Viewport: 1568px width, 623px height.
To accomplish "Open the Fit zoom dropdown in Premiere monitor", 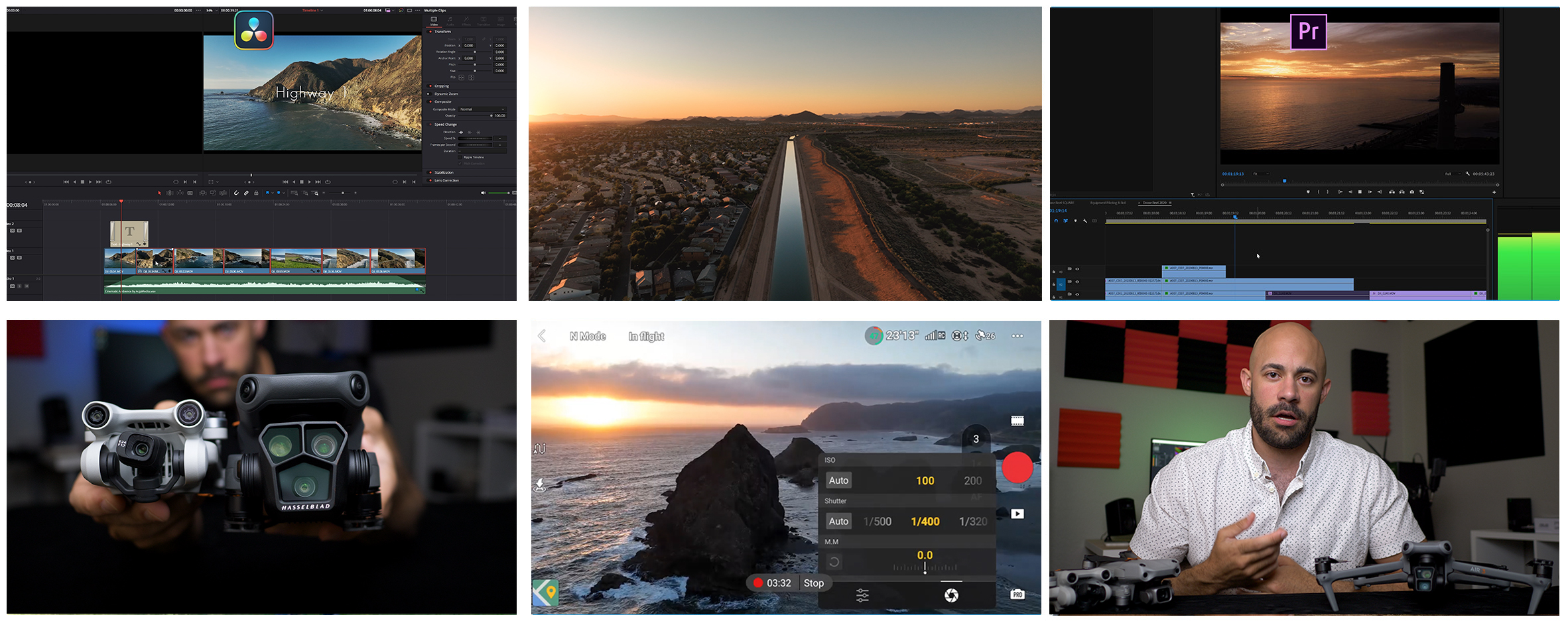I will (1261, 174).
